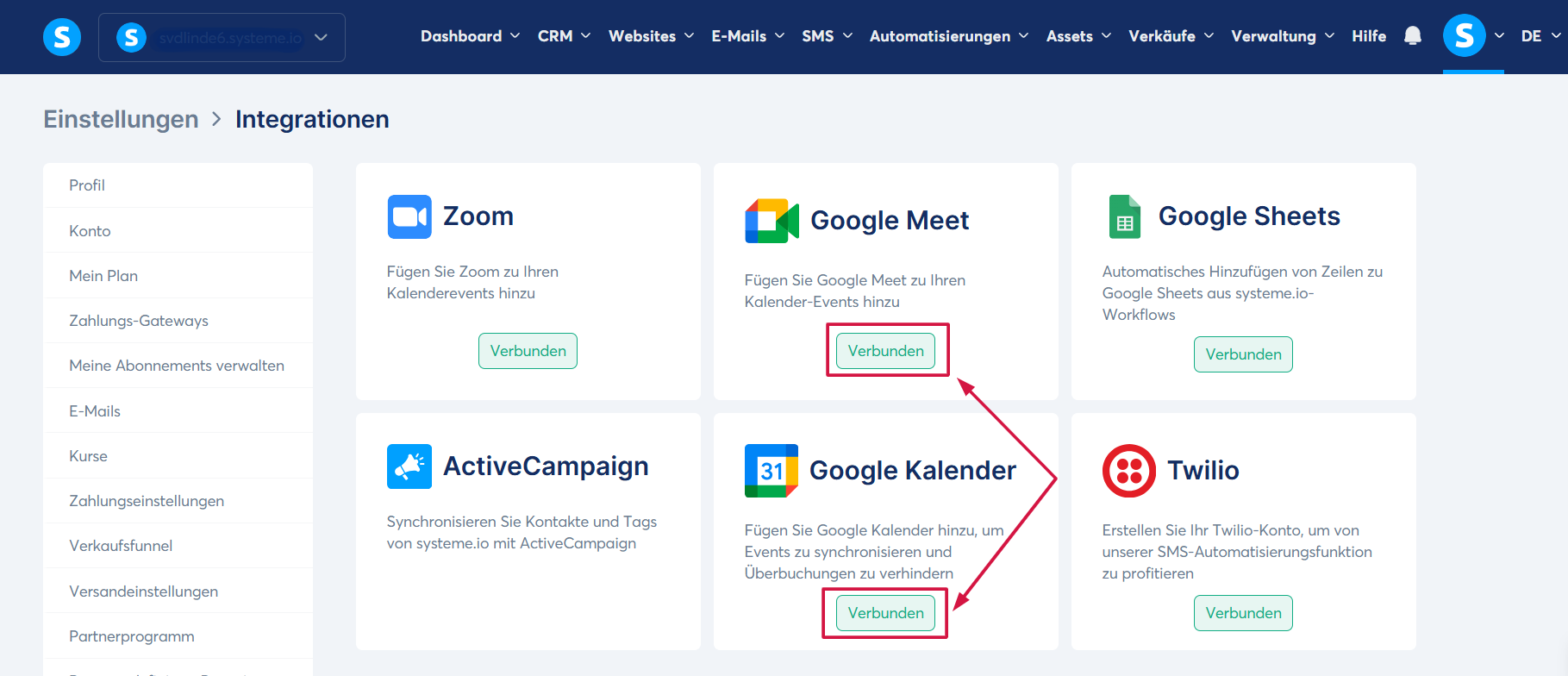1568x676 pixels.
Task: Expand the Automatisierungen menu
Action: pyautogui.click(x=949, y=36)
